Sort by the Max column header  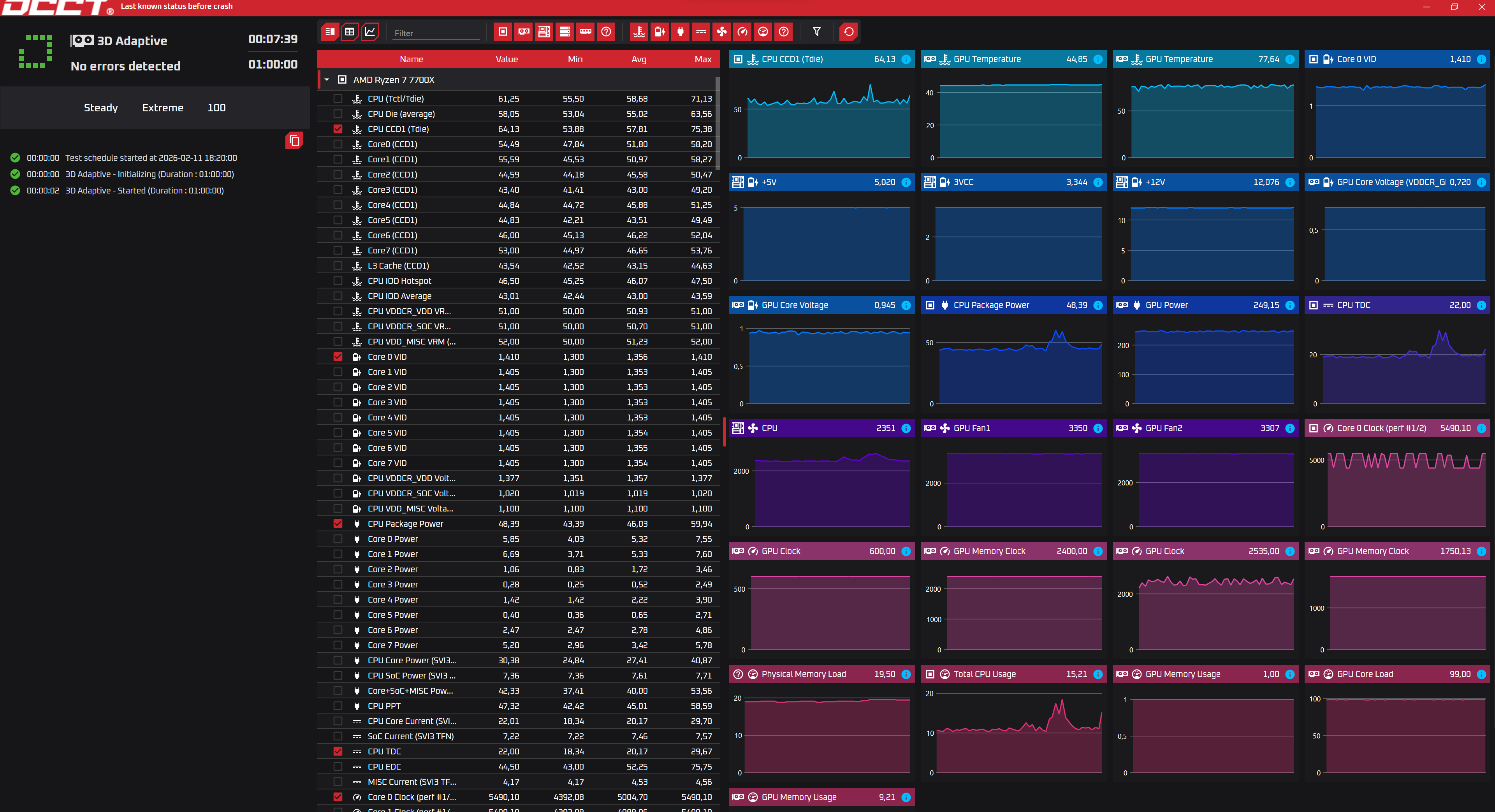(703, 59)
